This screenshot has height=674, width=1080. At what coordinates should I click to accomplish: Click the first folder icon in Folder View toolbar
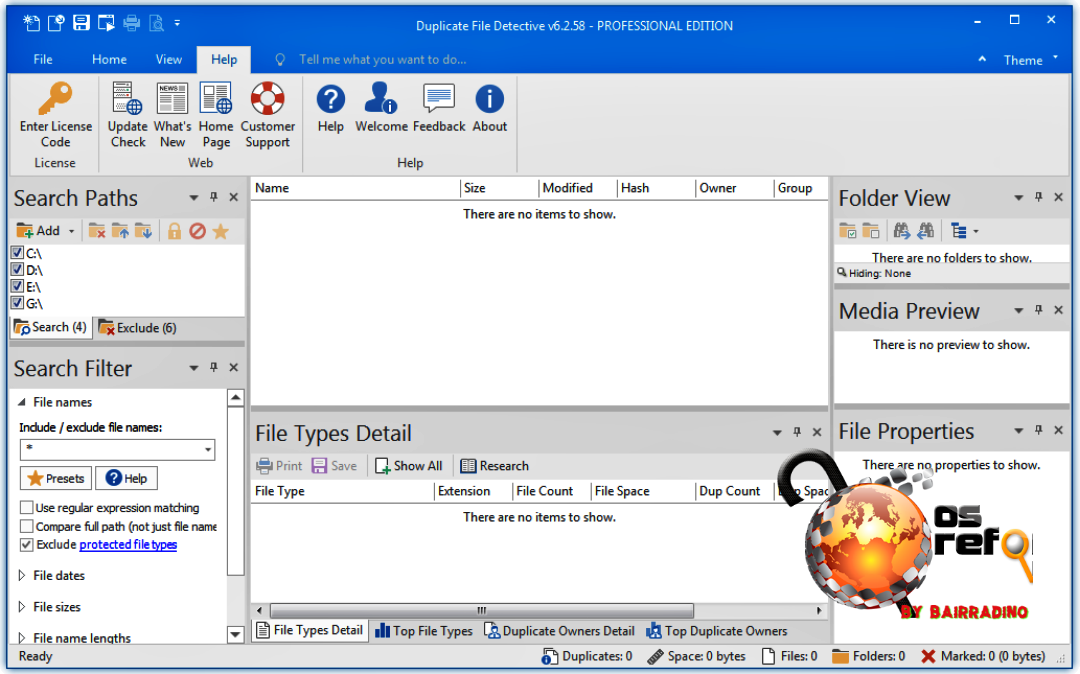point(847,231)
